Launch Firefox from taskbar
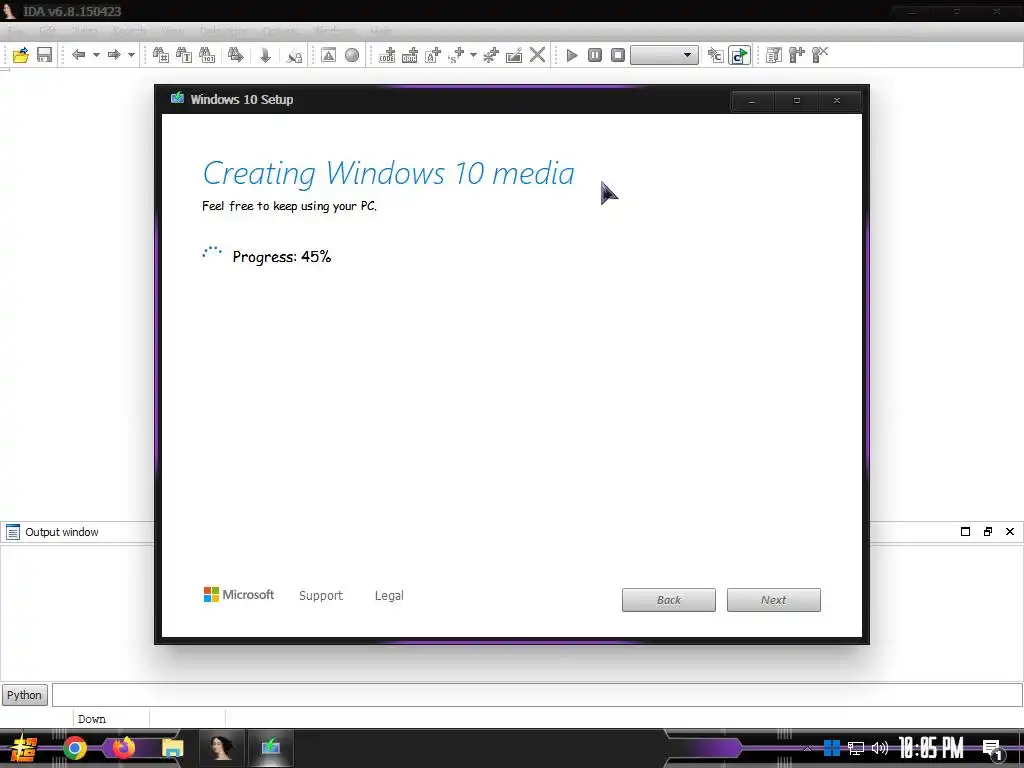The height and width of the screenshot is (768, 1024). 123,748
